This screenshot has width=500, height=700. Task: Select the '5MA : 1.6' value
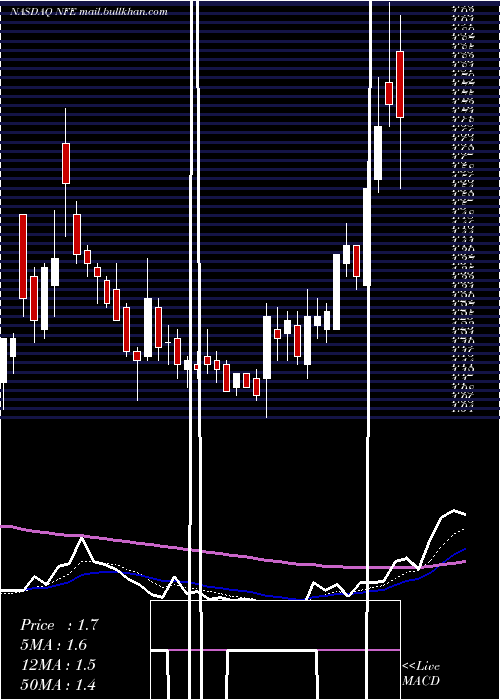tap(54, 645)
